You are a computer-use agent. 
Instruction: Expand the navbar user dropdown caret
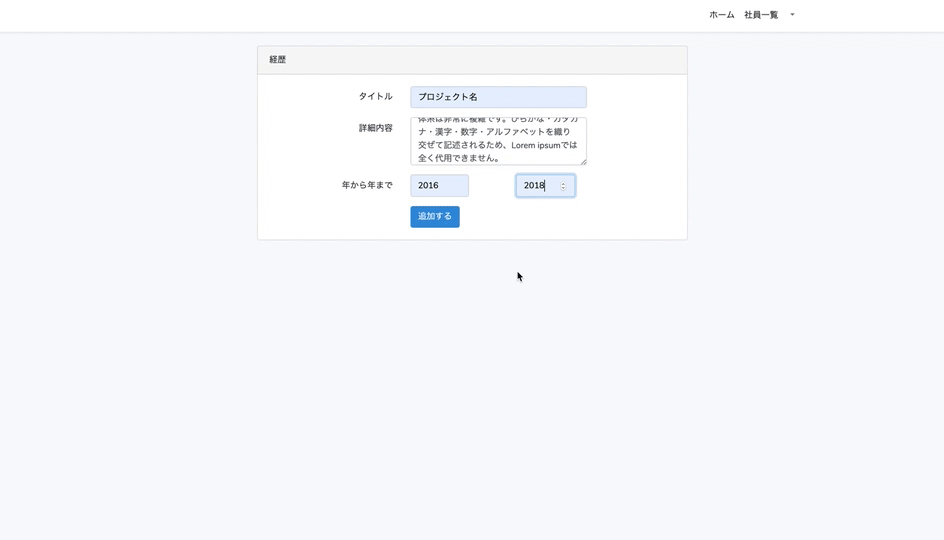pos(792,15)
